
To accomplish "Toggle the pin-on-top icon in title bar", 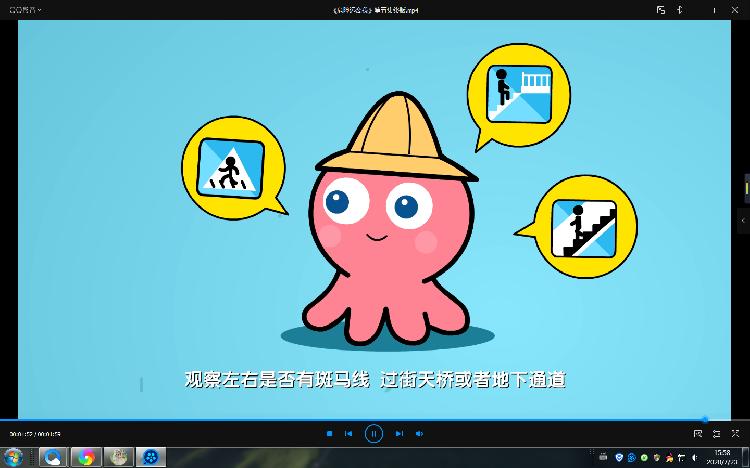I will [x=679, y=10].
